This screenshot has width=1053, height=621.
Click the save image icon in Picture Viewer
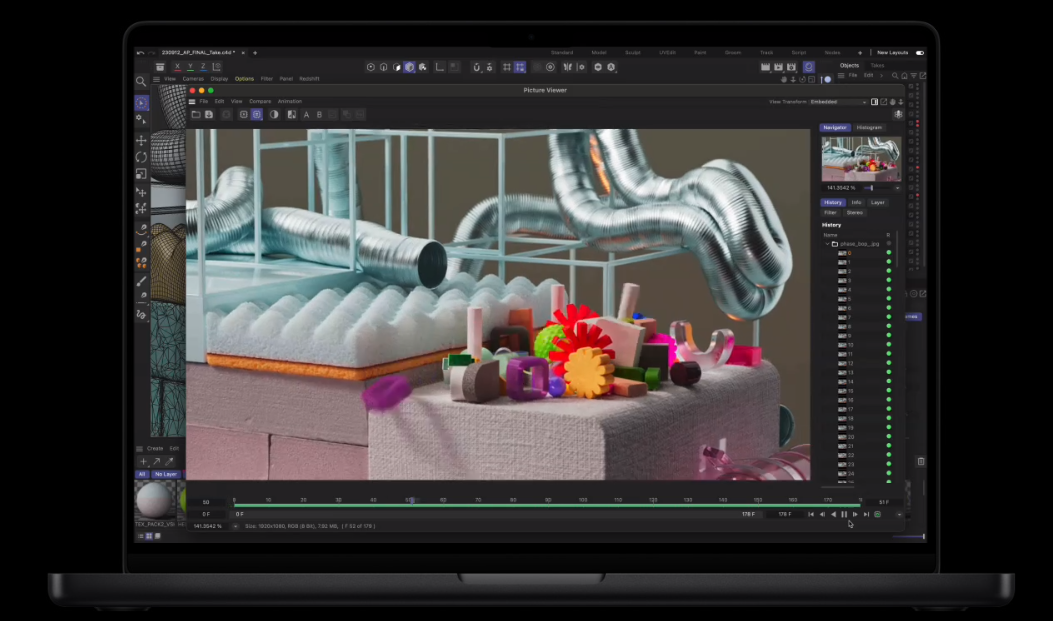click(208, 115)
